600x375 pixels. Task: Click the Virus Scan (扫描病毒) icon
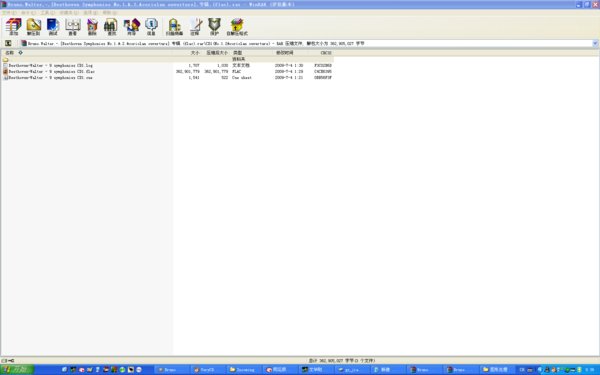coord(174,26)
